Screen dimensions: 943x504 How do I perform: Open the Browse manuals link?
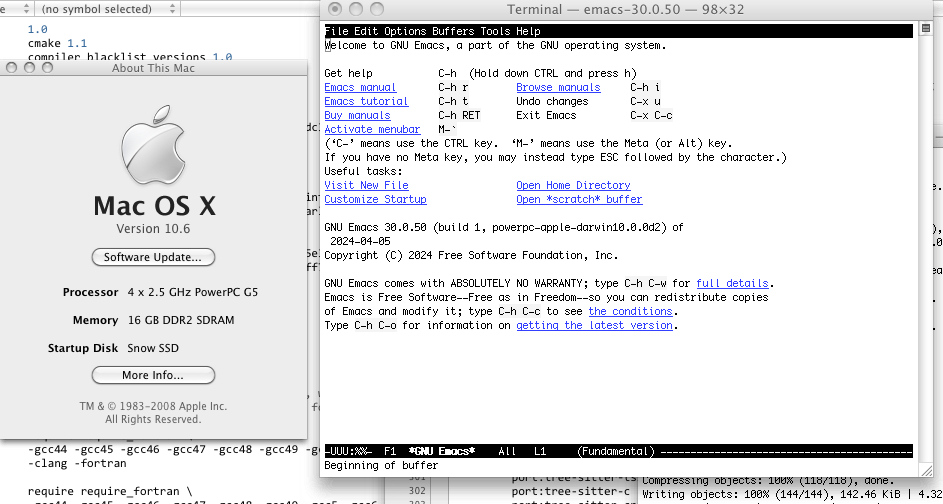click(x=558, y=87)
